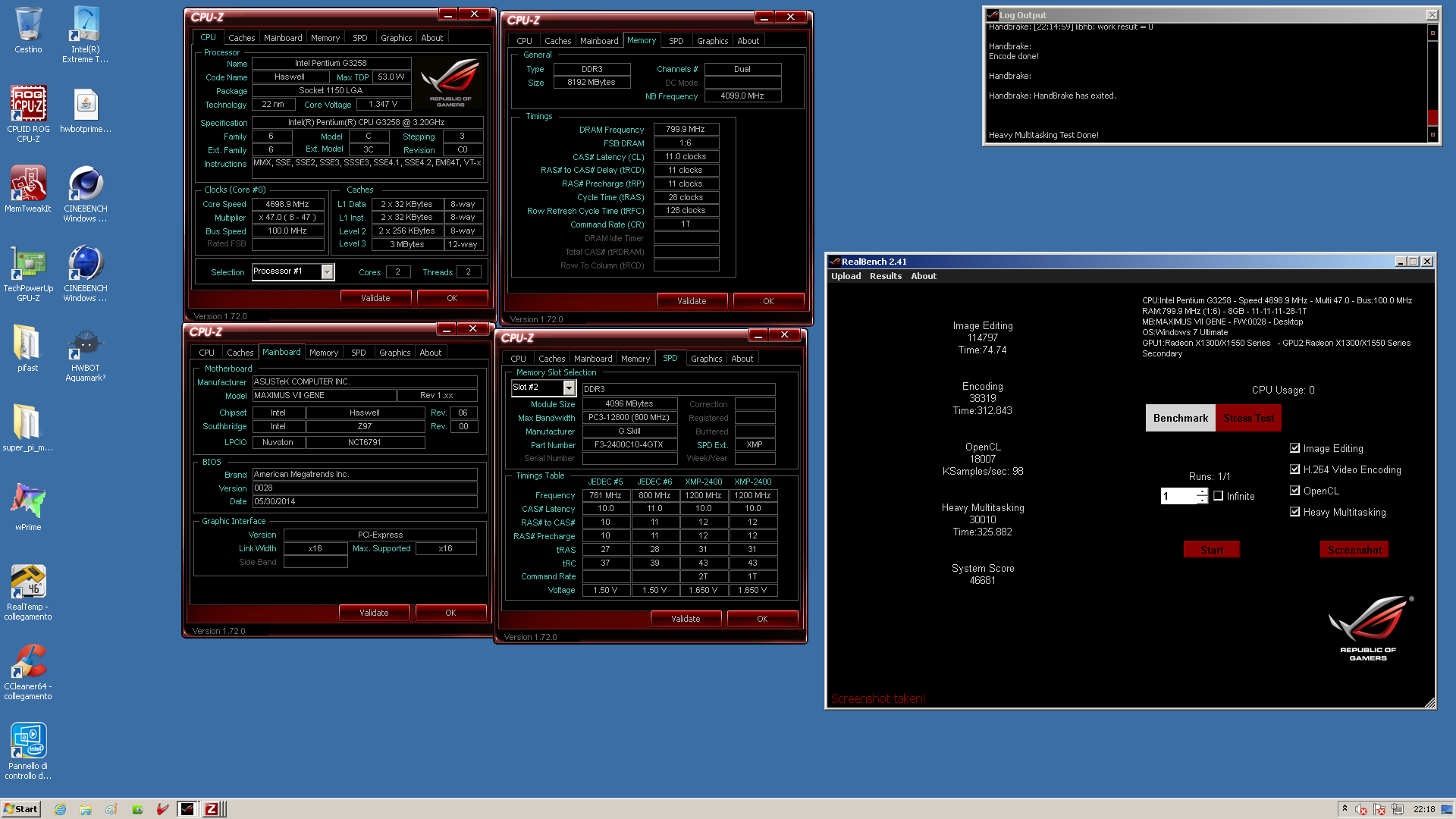Click OK in the CPU-Z Memory window
The width and height of the screenshot is (1456, 819).
768,301
